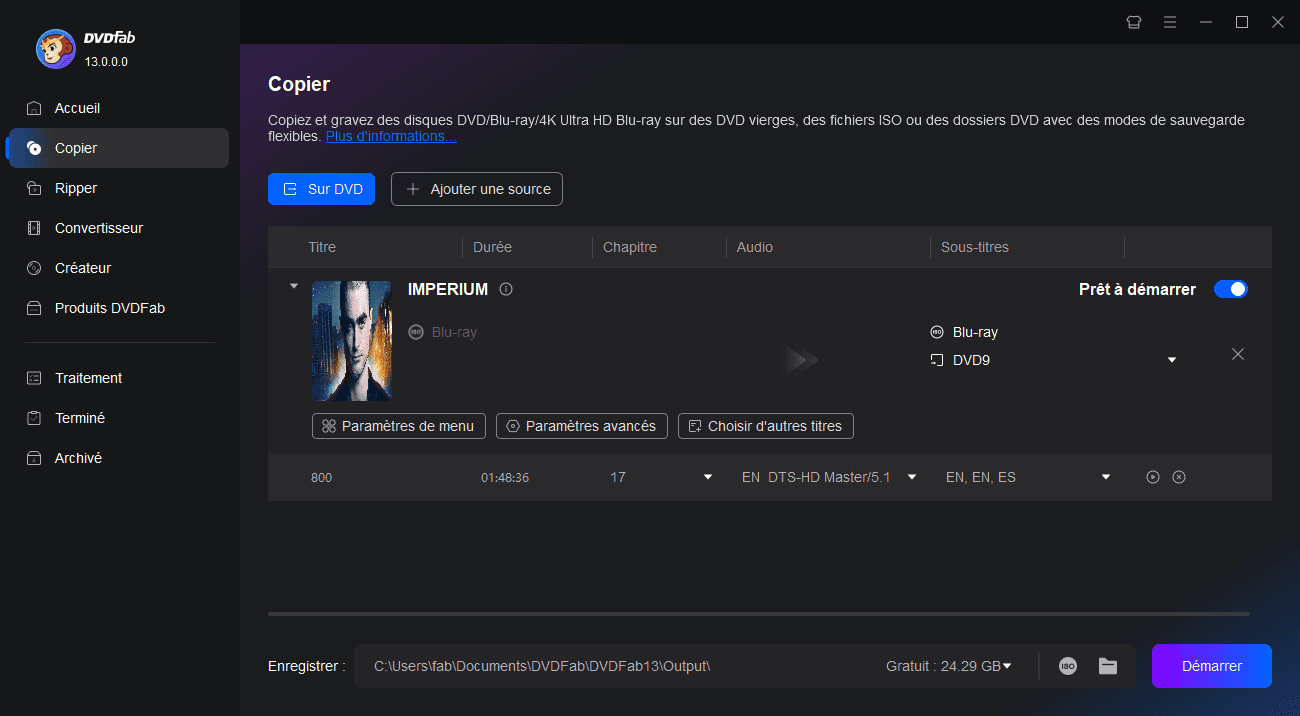Click the output folder icon
Viewport: 1300px width, 716px height.
[x=1107, y=666]
